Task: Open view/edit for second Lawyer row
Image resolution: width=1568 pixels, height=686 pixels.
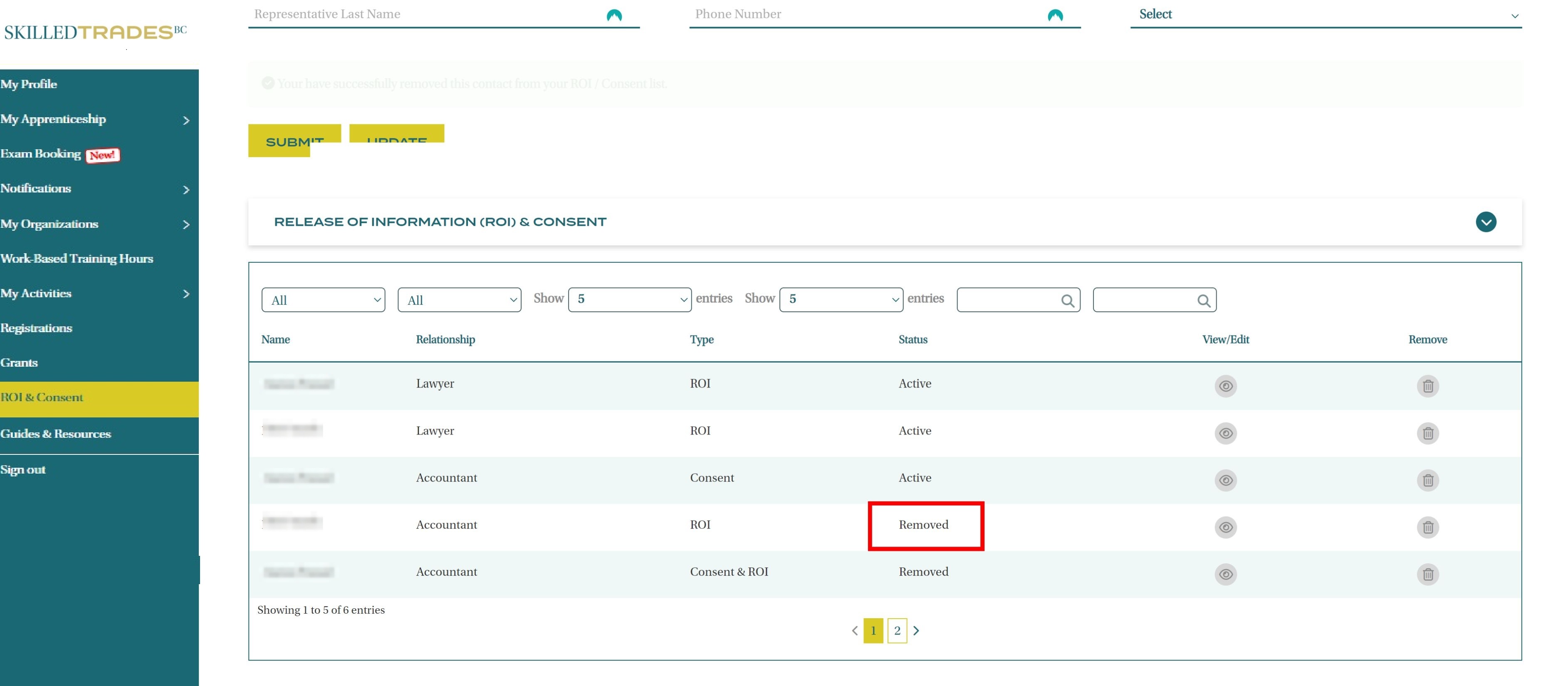Action: [x=1225, y=433]
